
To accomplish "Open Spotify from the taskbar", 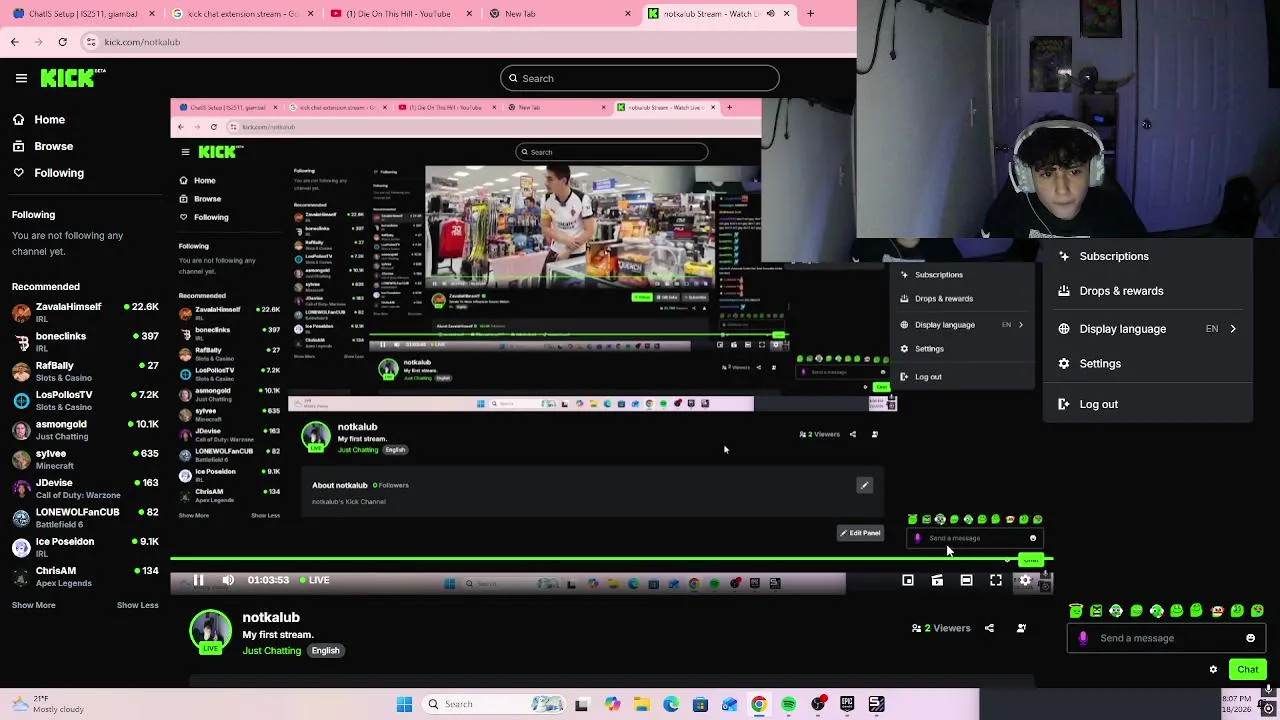I will click(x=788, y=704).
